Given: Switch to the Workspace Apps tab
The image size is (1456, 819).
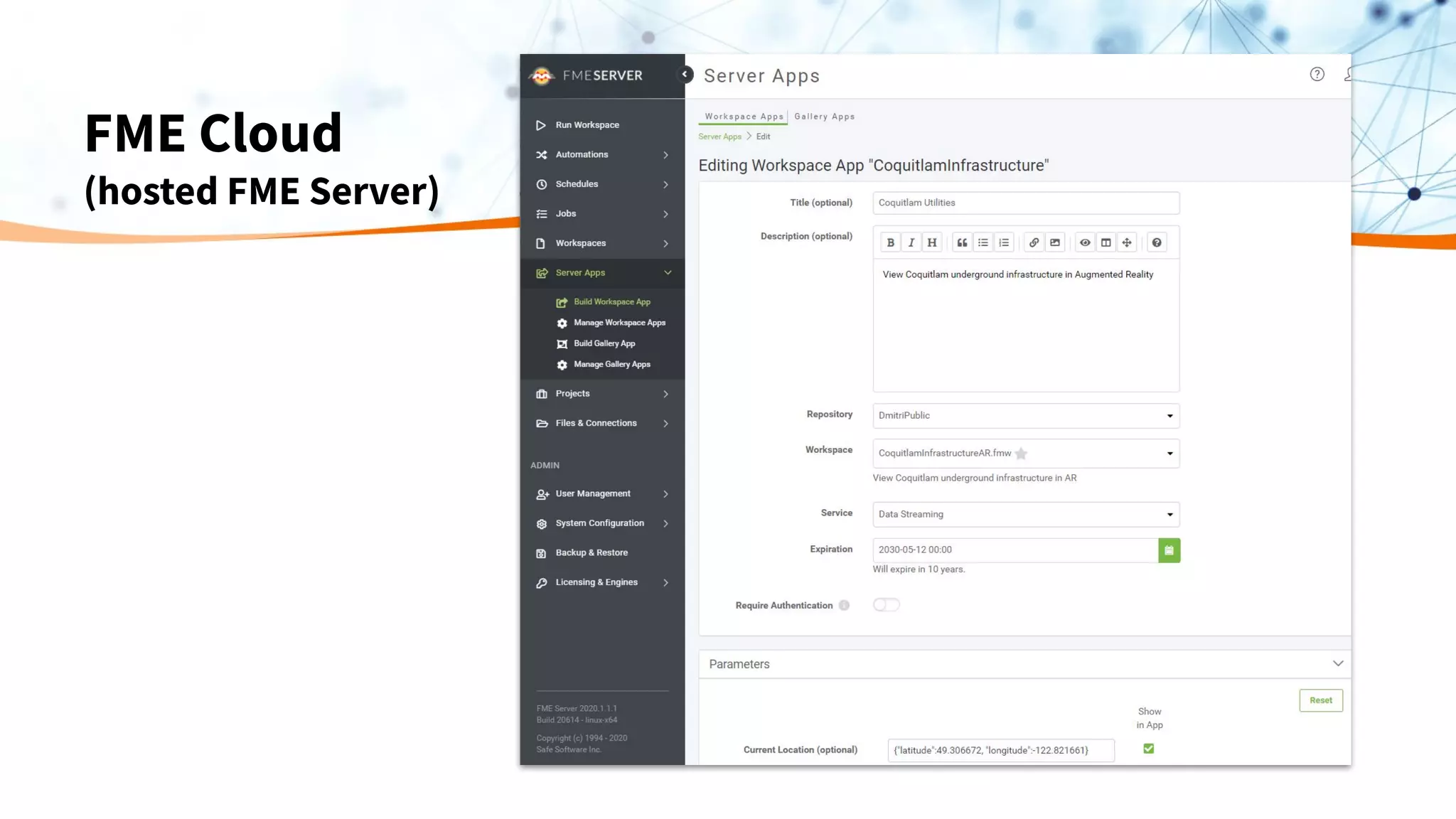Looking at the screenshot, I should pyautogui.click(x=744, y=117).
